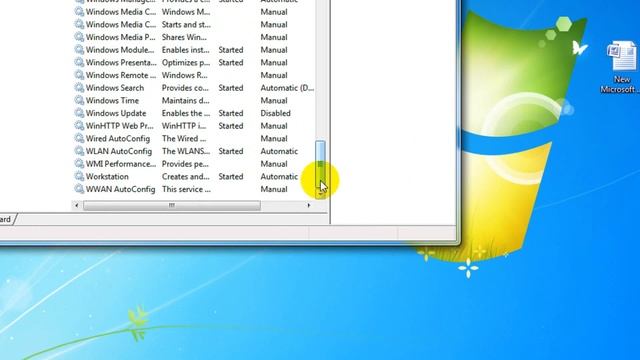640x360 pixels.
Task: Click 'This service ...' description text
Action: 186,189
